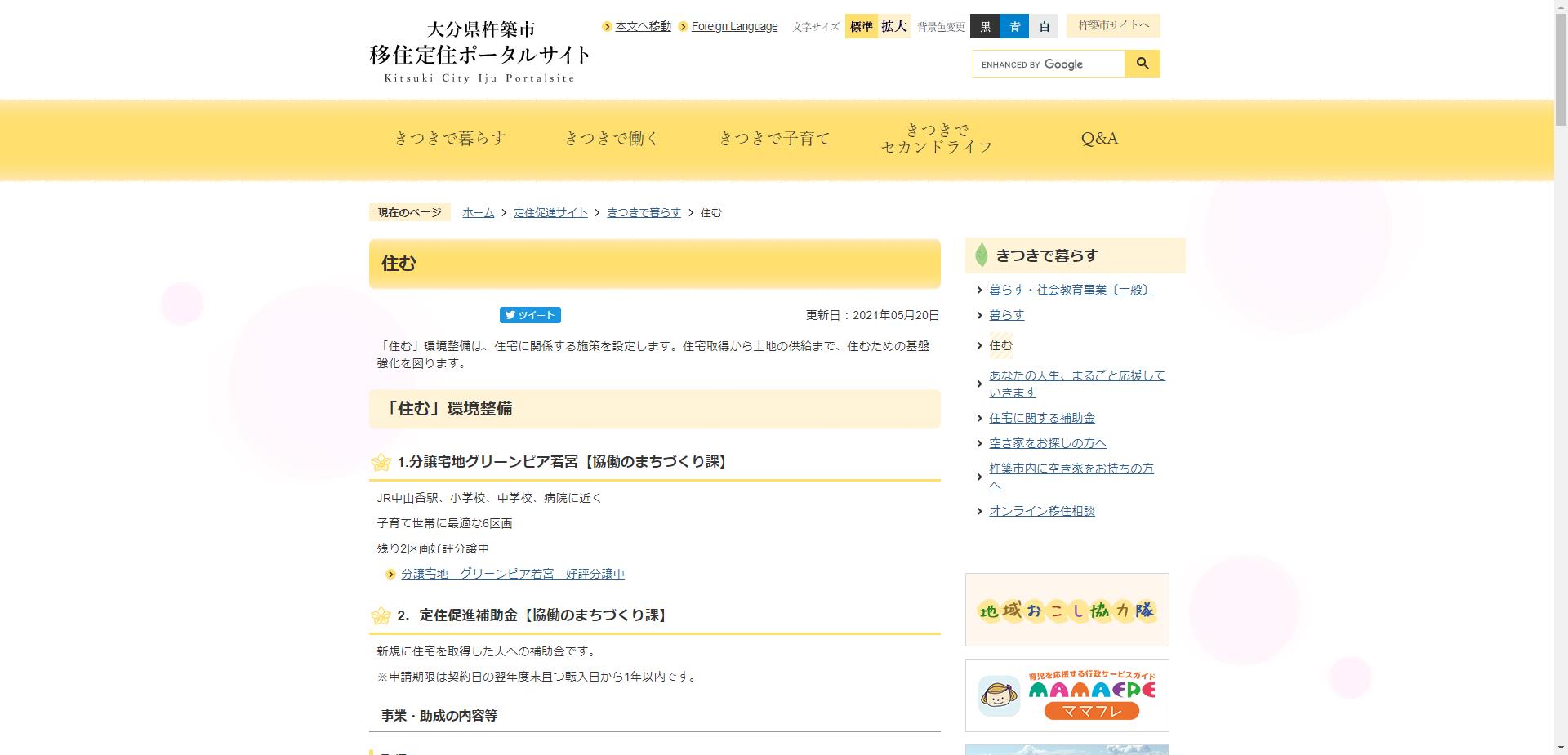Open the Q&A navigation menu

(1098, 138)
